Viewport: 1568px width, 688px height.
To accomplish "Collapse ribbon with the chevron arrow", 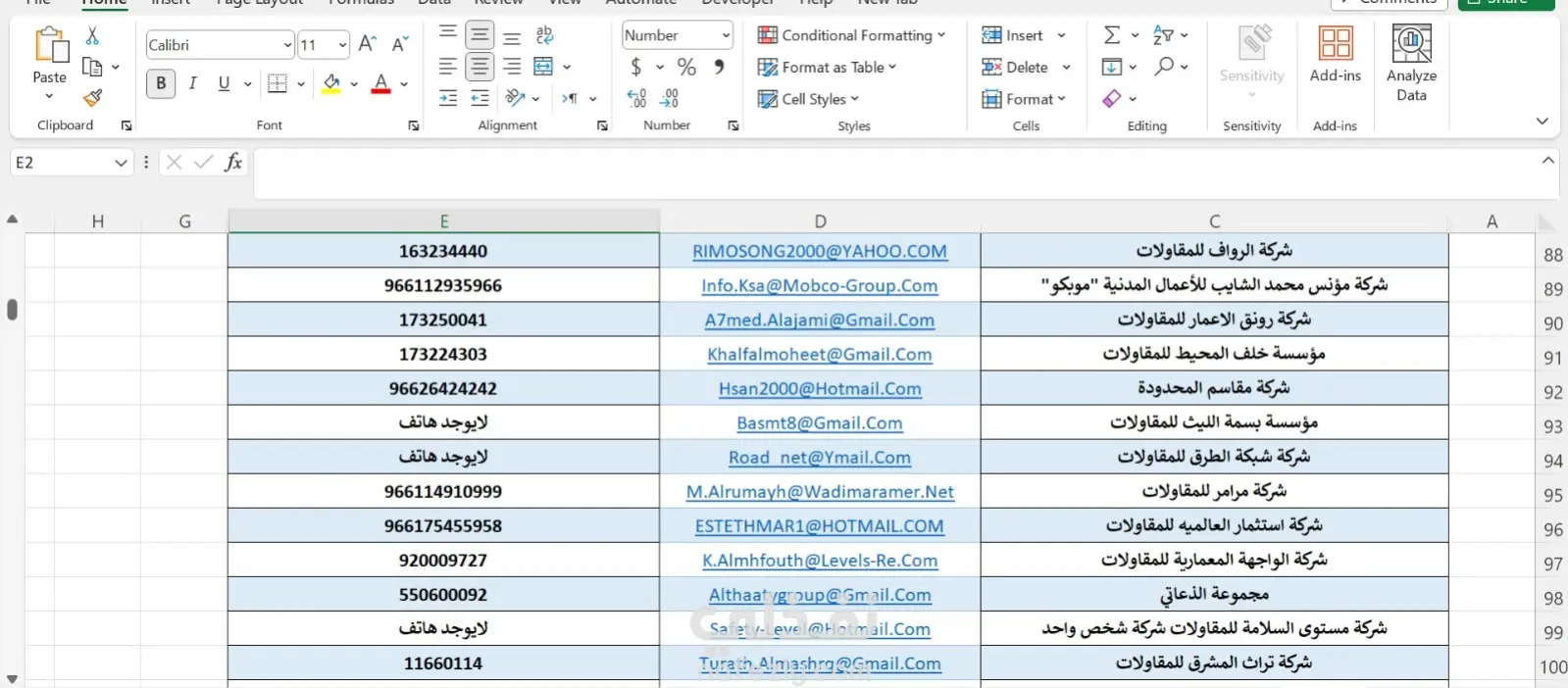I will coord(1543,122).
